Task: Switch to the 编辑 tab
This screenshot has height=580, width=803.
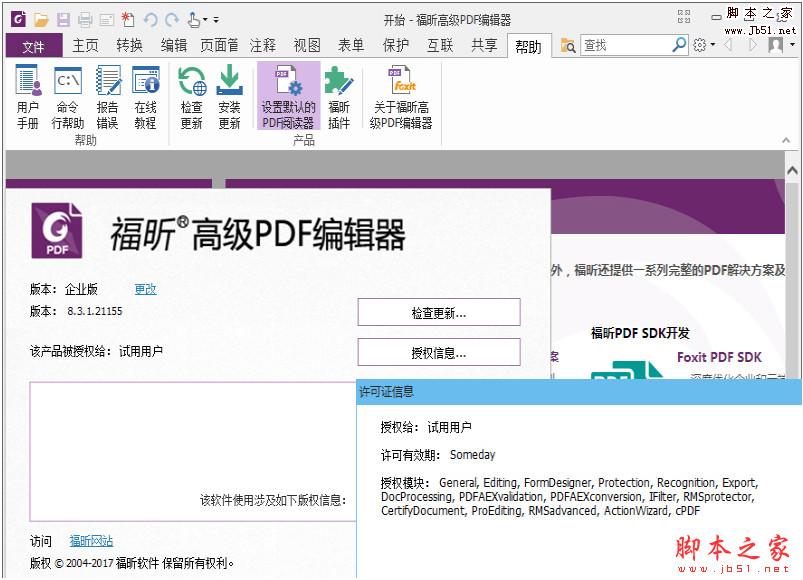Action: (x=174, y=46)
